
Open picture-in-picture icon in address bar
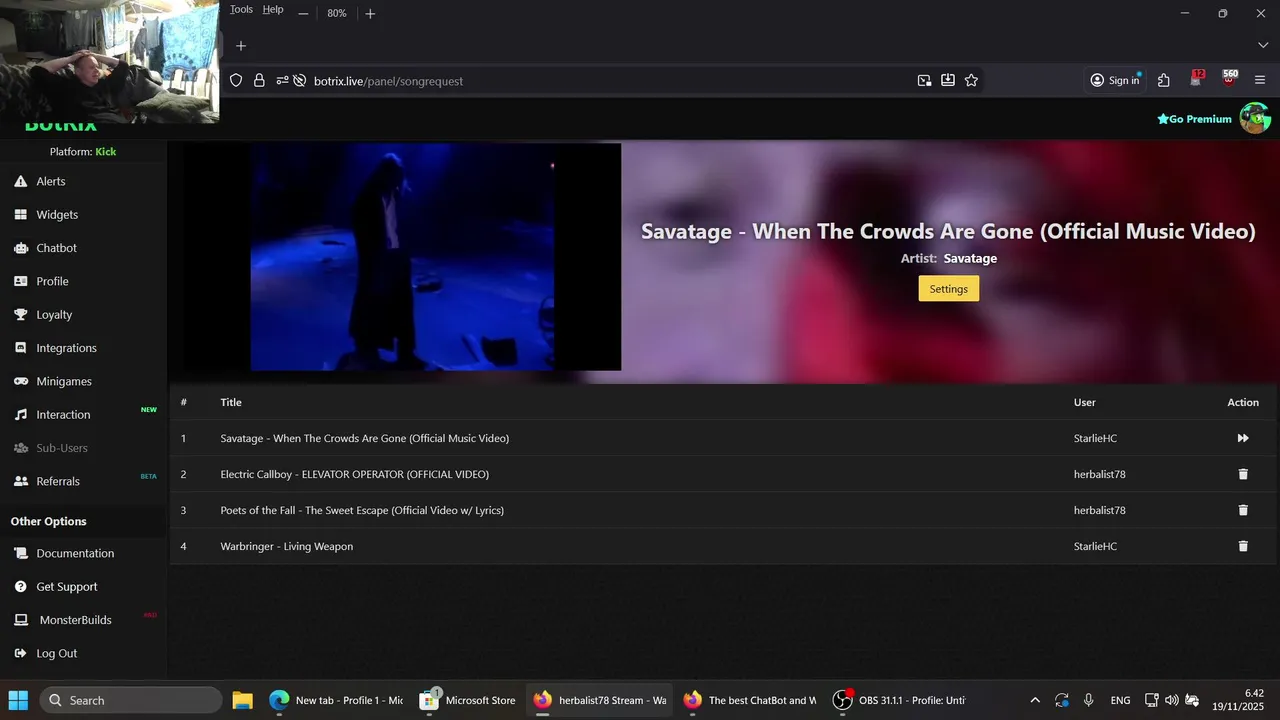pyautogui.click(x=924, y=81)
